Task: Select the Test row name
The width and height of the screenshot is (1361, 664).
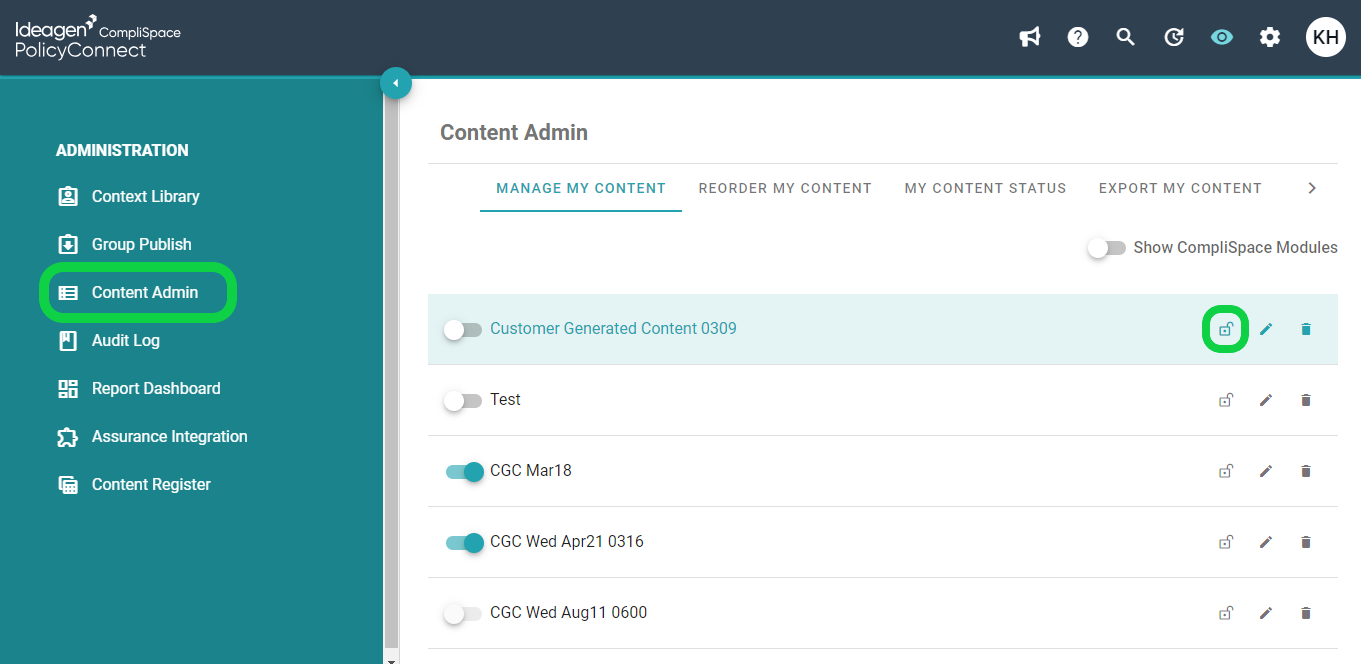Action: [x=505, y=399]
